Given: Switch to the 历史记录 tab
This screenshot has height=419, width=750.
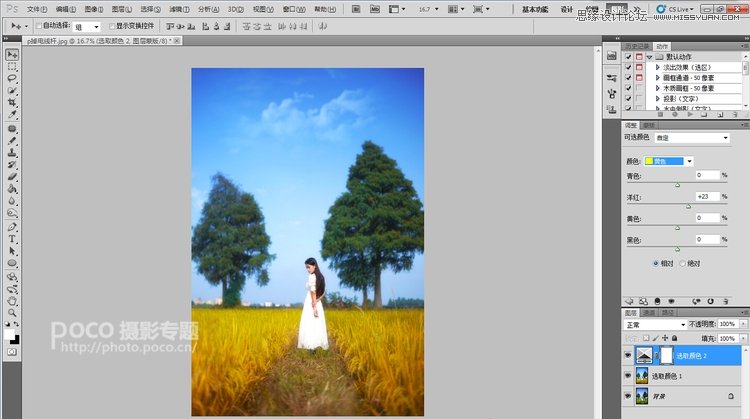Looking at the screenshot, I should tap(637, 46).
